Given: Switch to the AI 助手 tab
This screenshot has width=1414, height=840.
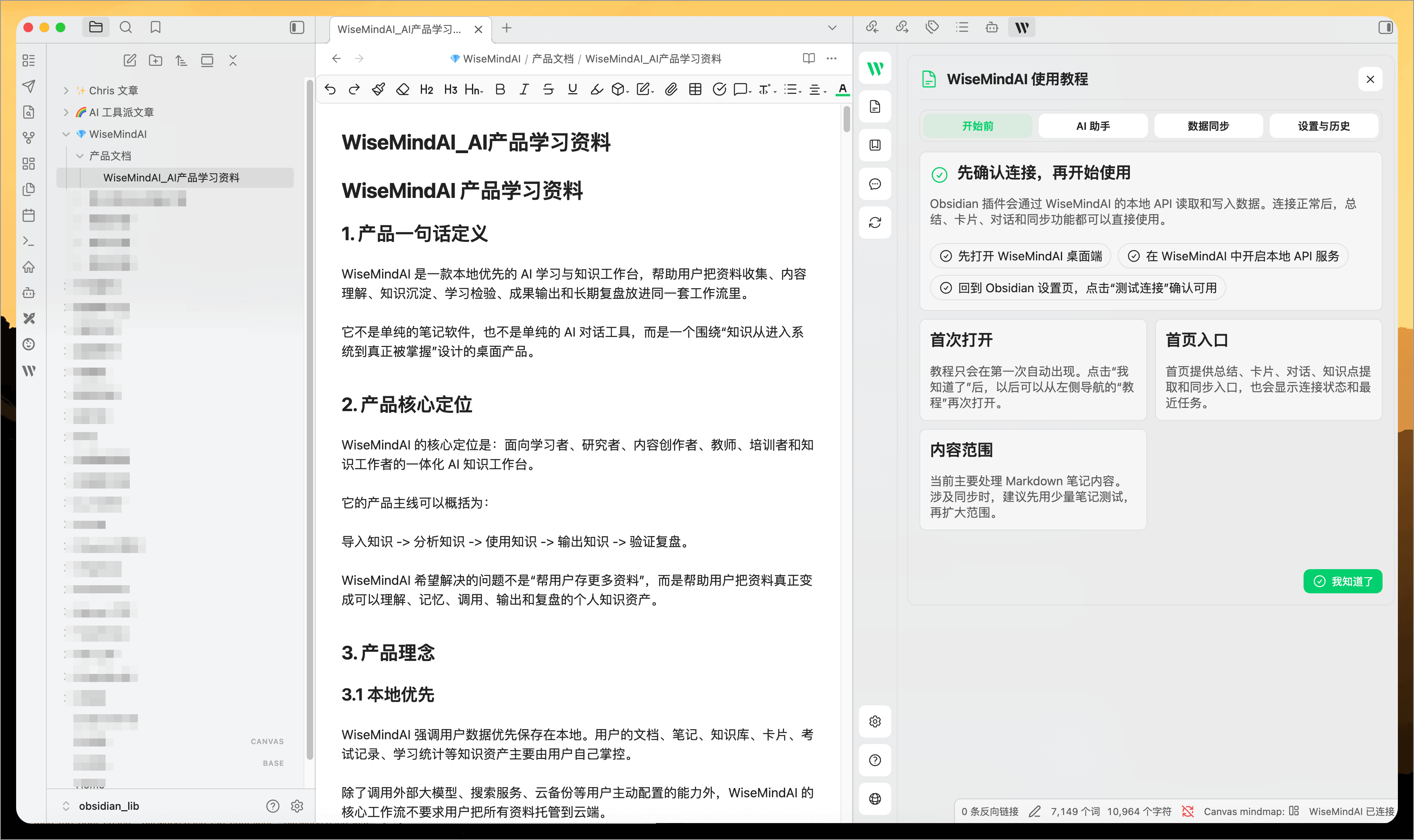Looking at the screenshot, I should coord(1093,126).
